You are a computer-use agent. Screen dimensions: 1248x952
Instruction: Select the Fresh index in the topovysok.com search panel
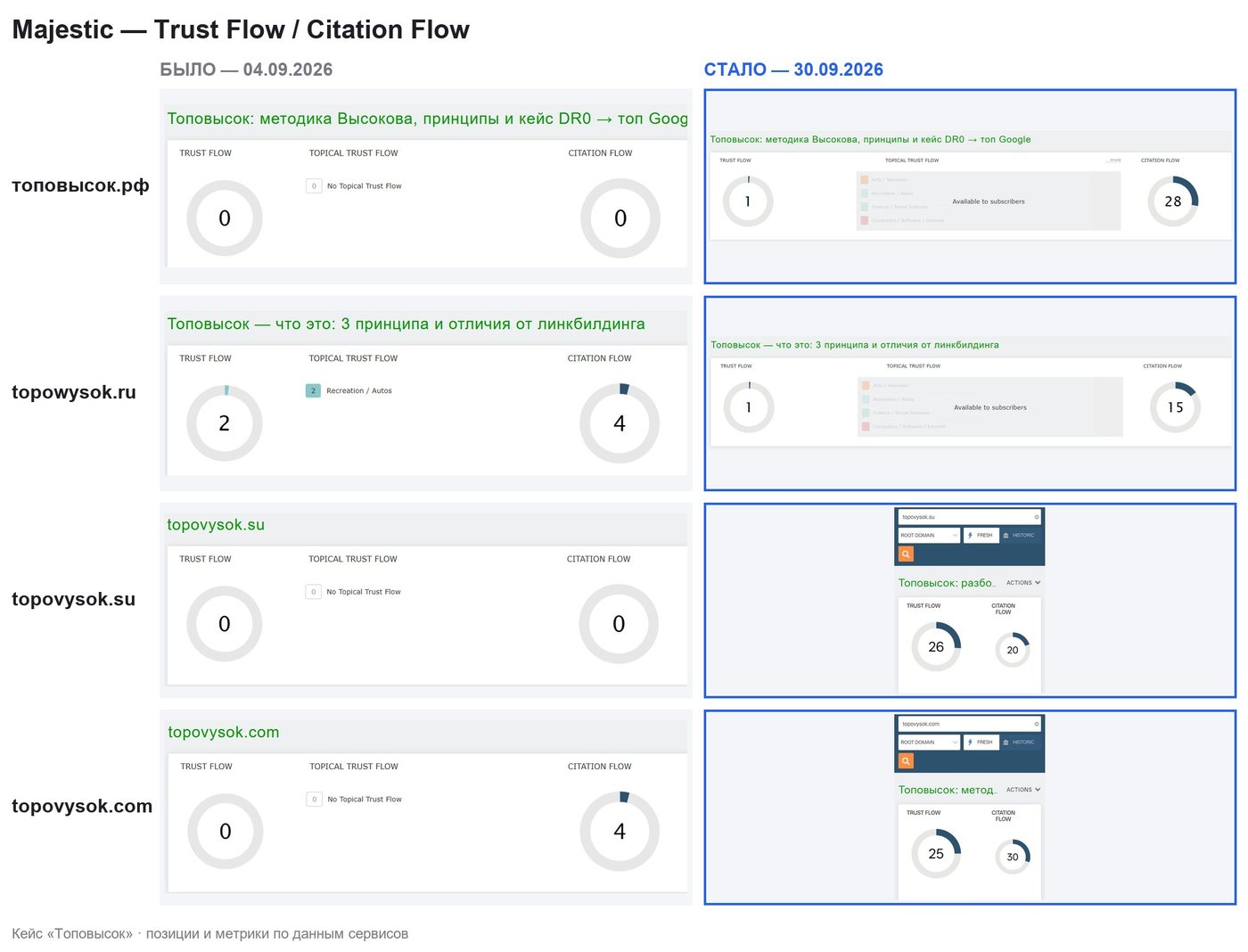pos(981,743)
